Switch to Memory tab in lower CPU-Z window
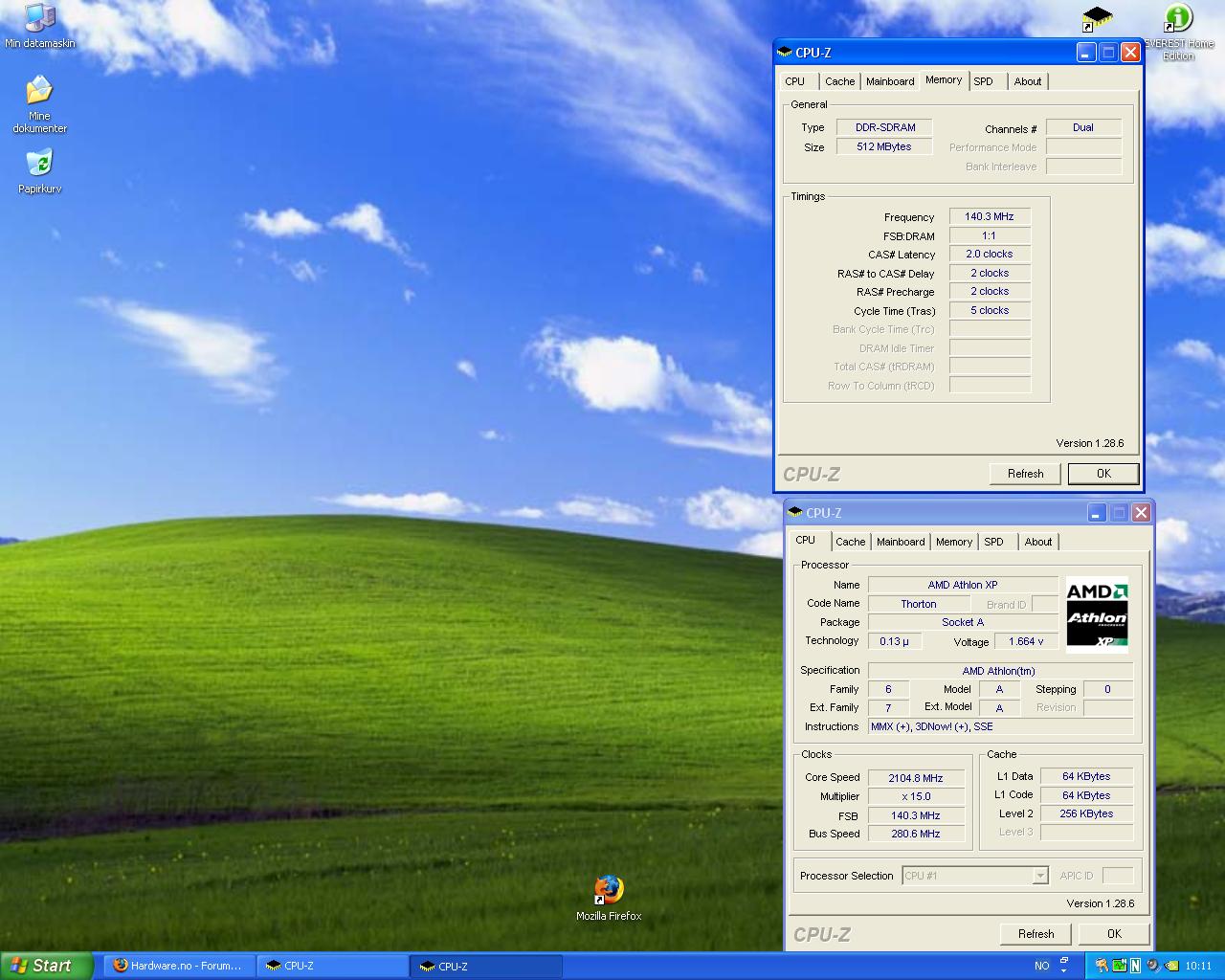 coord(954,542)
